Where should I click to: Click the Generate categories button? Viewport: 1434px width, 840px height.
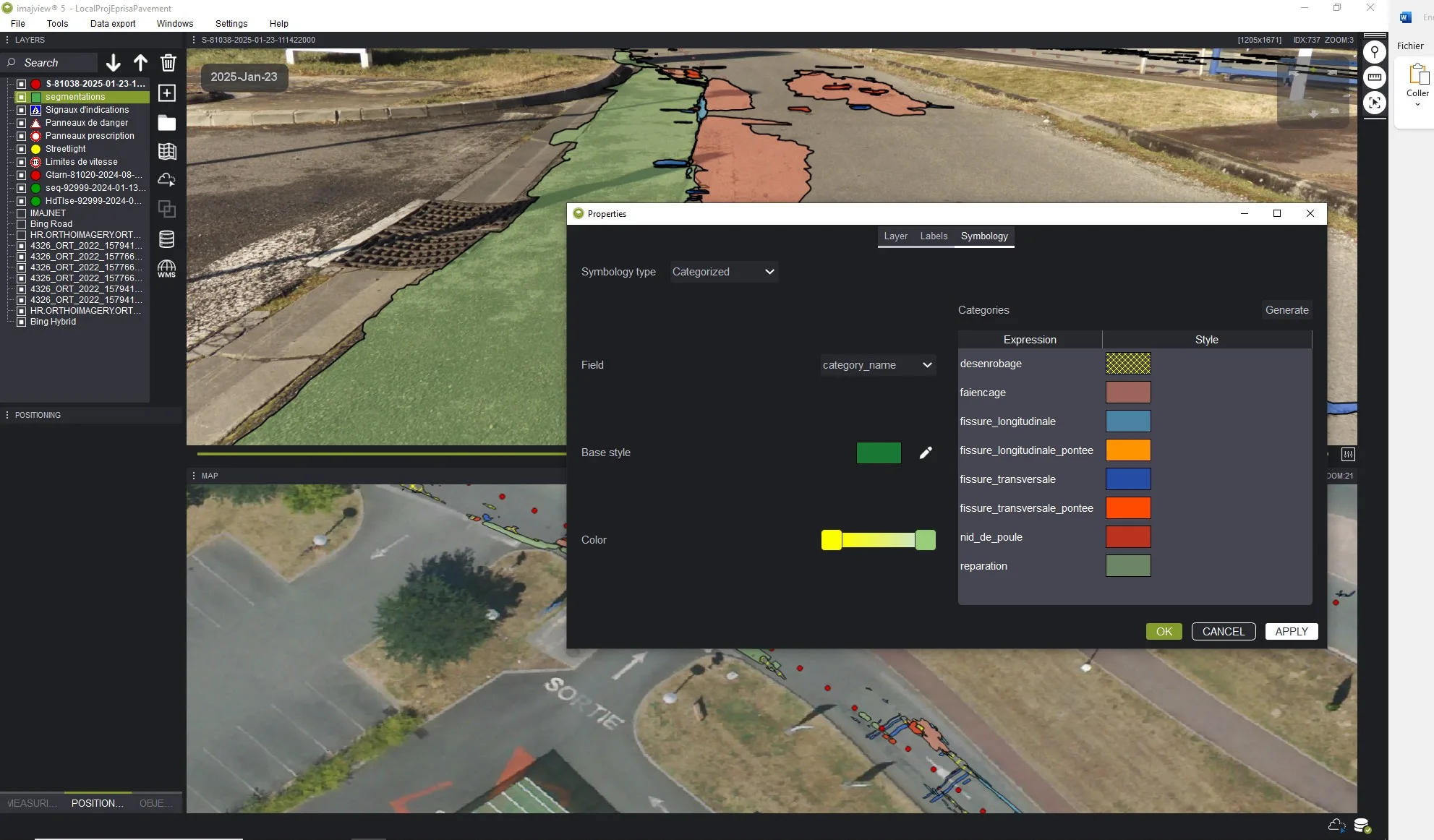(x=1286, y=310)
